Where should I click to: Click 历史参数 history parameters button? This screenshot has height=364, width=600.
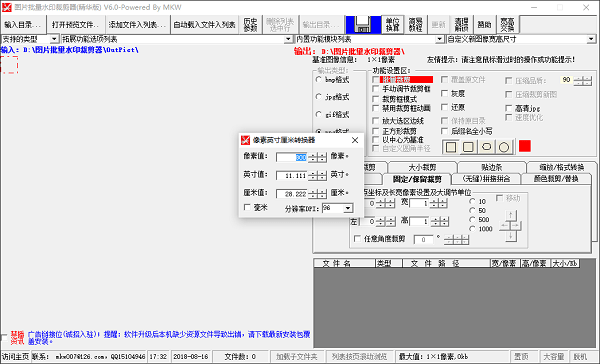250,25
